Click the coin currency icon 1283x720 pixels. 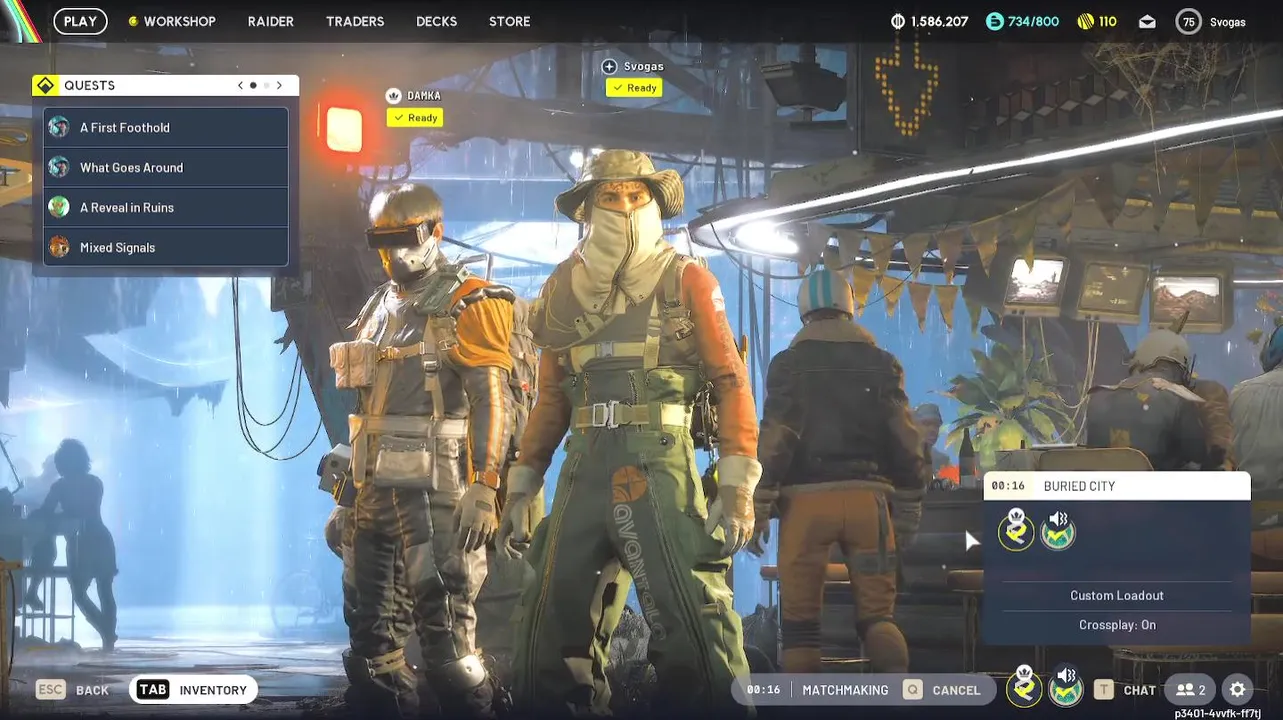coord(897,21)
